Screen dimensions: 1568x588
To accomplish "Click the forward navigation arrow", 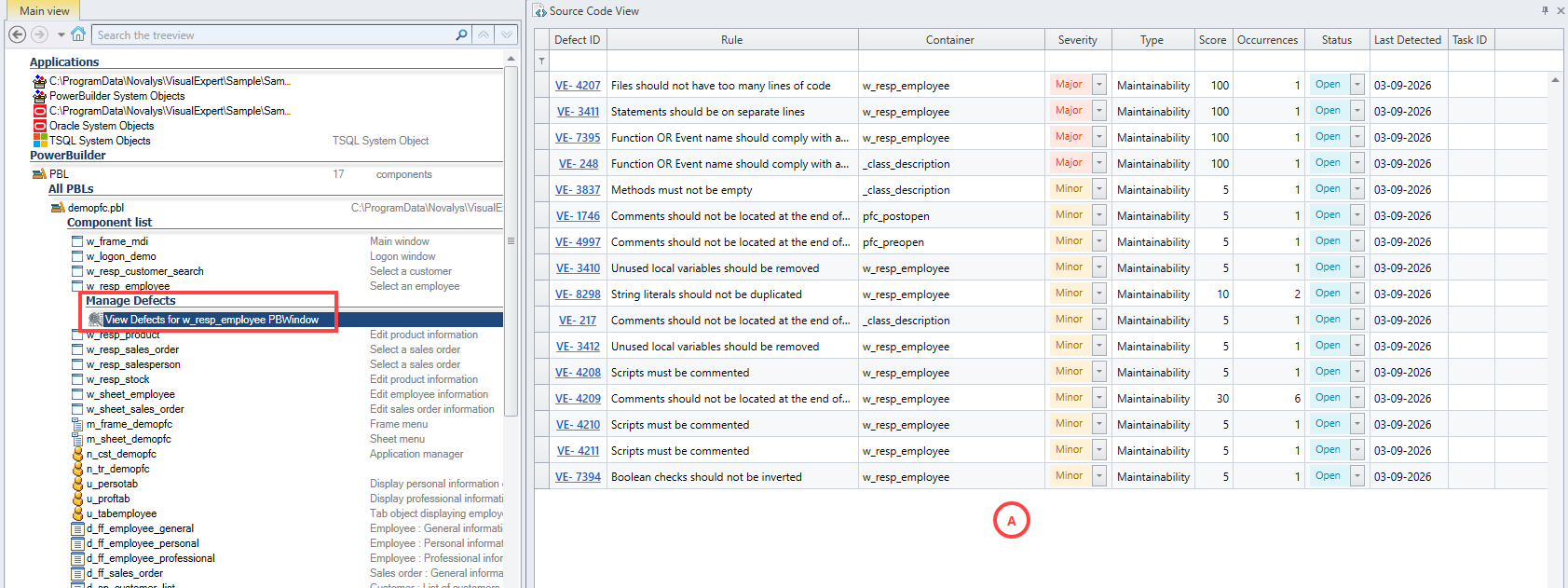I will coord(39,34).
